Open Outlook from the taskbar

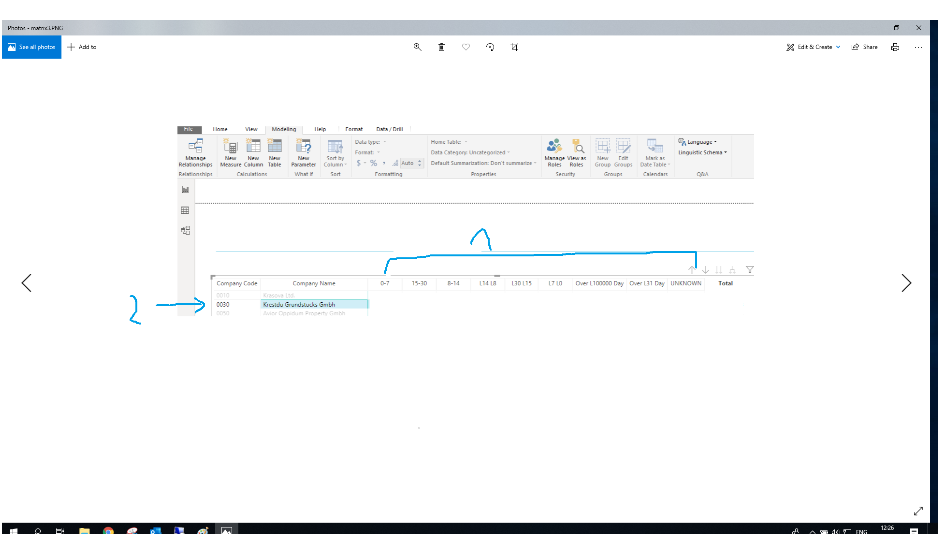155,530
